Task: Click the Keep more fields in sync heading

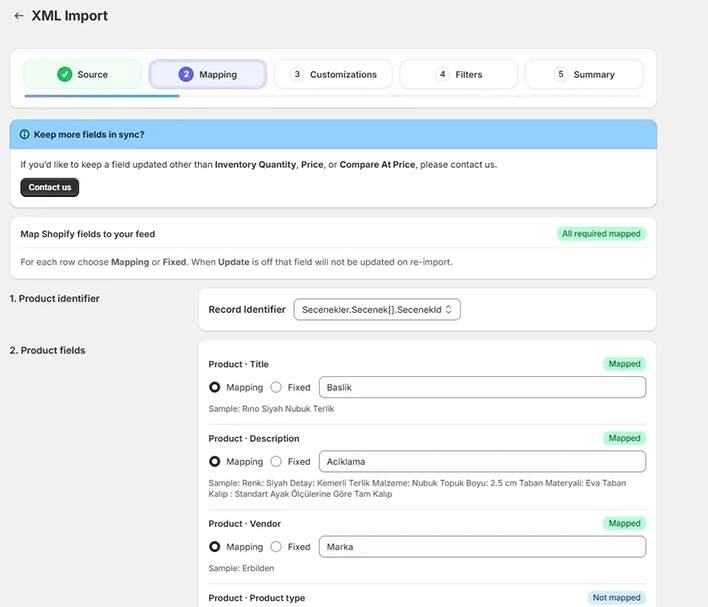Action: tap(89, 135)
